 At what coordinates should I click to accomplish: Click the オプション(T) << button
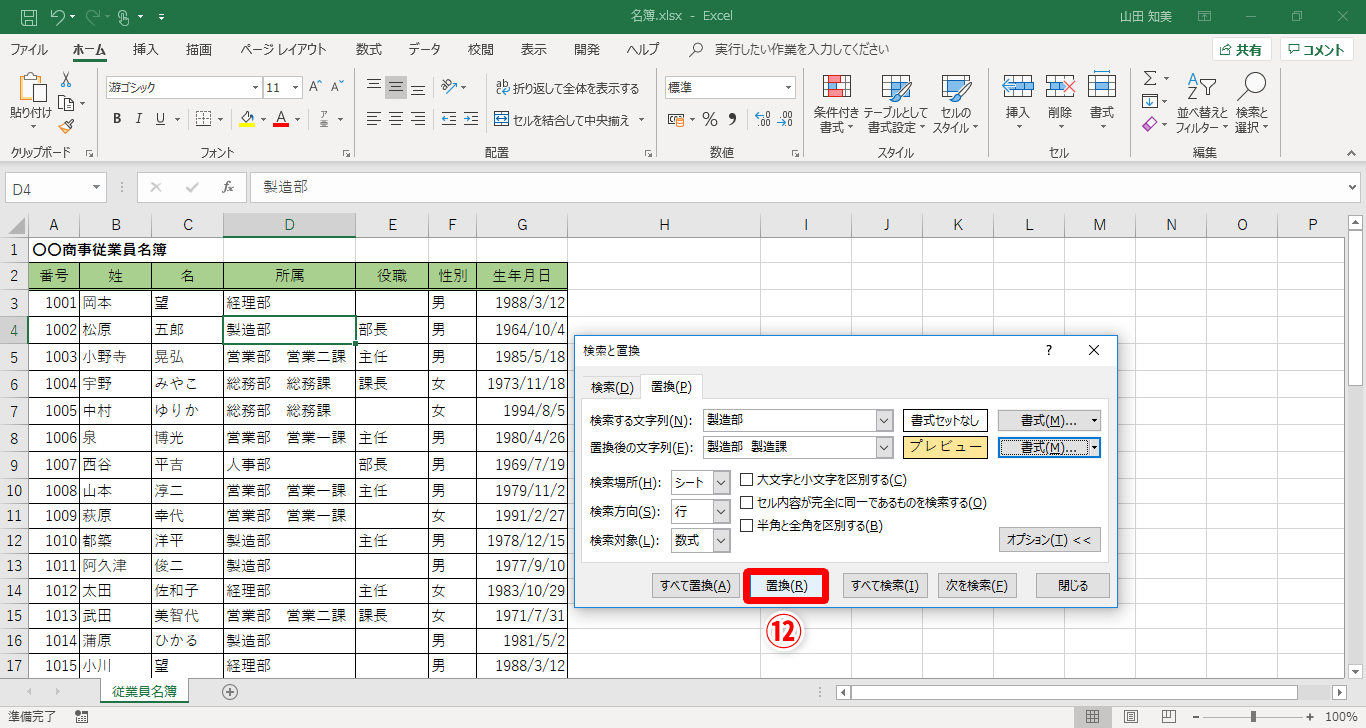(1050, 540)
